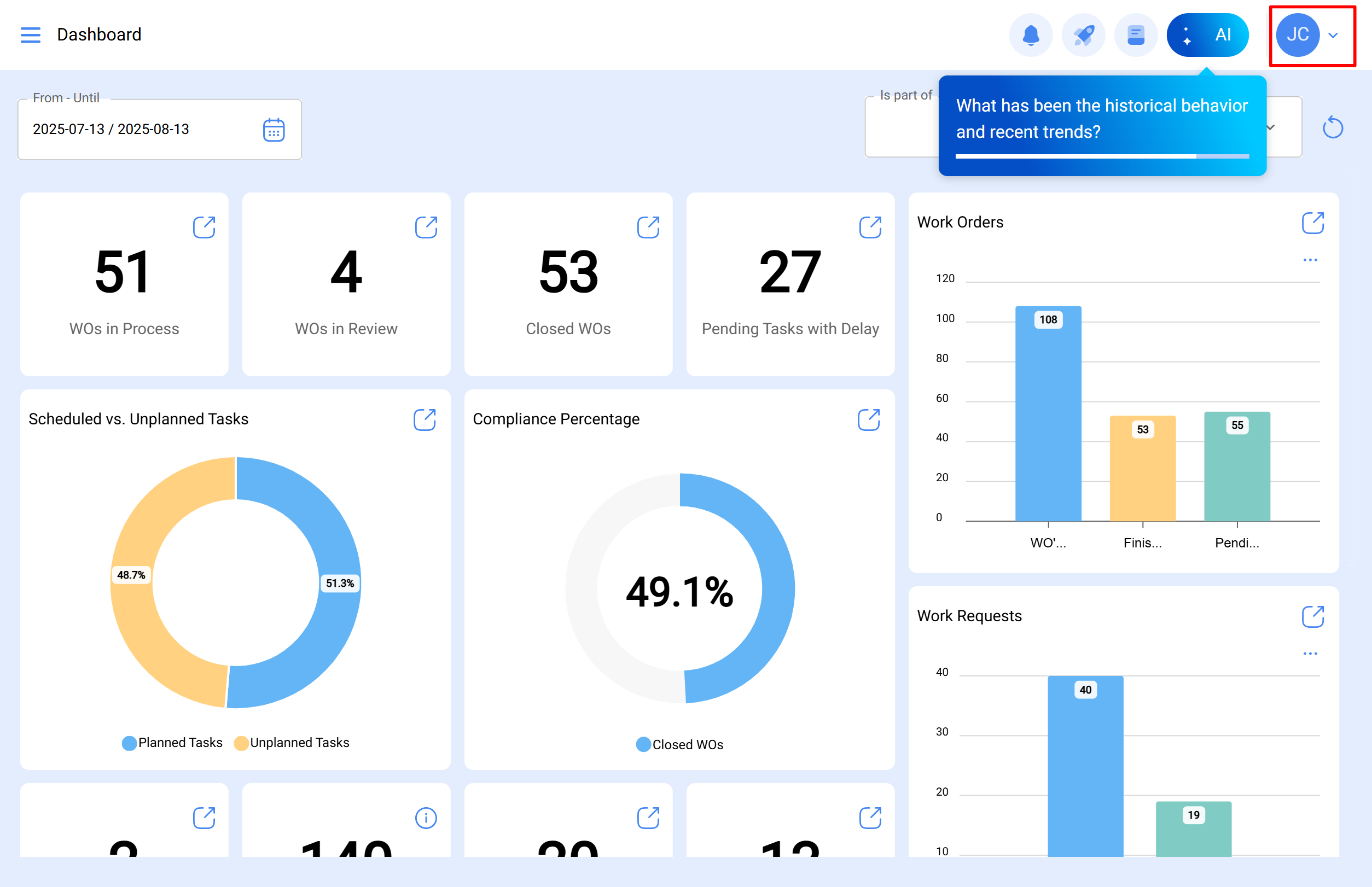
Task: Expand Compliance Percentage chart in new view
Action: pyautogui.click(x=868, y=420)
